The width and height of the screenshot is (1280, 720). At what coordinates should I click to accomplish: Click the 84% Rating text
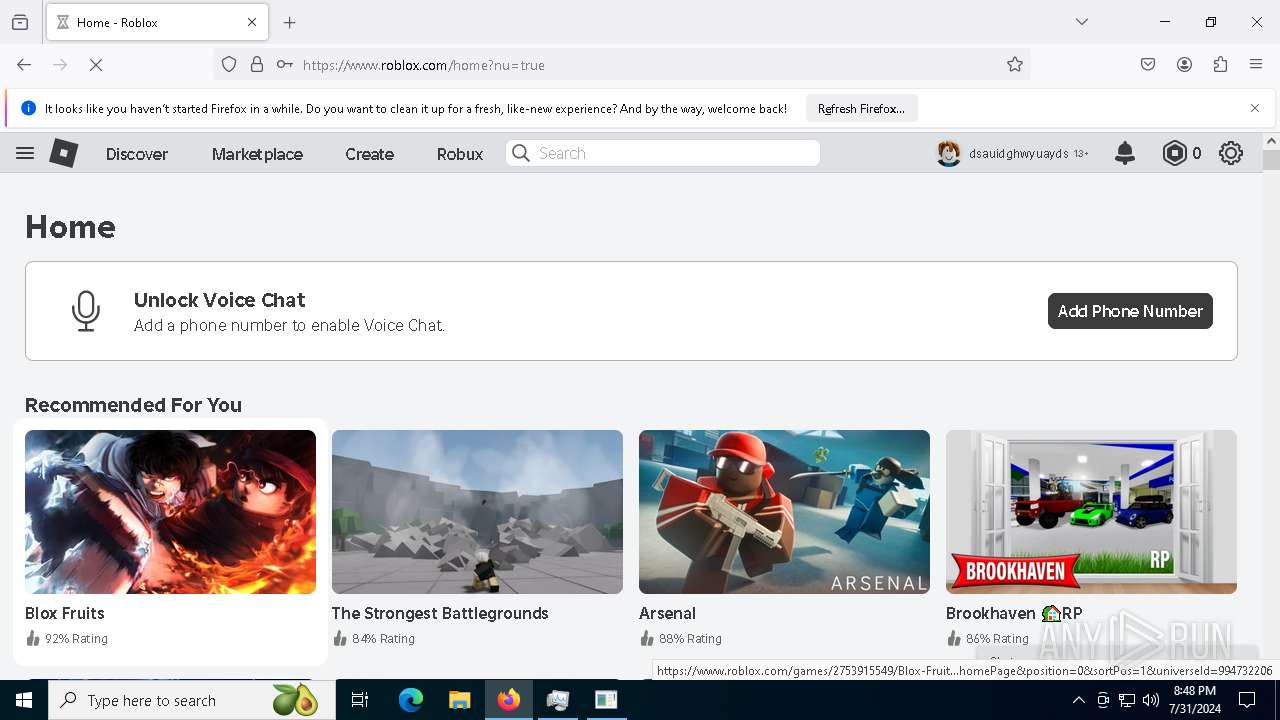[x=383, y=639]
